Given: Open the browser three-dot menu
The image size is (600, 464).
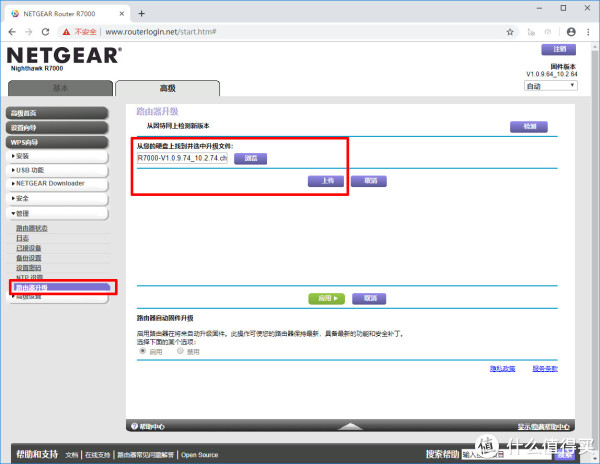Looking at the screenshot, I should coord(588,32).
